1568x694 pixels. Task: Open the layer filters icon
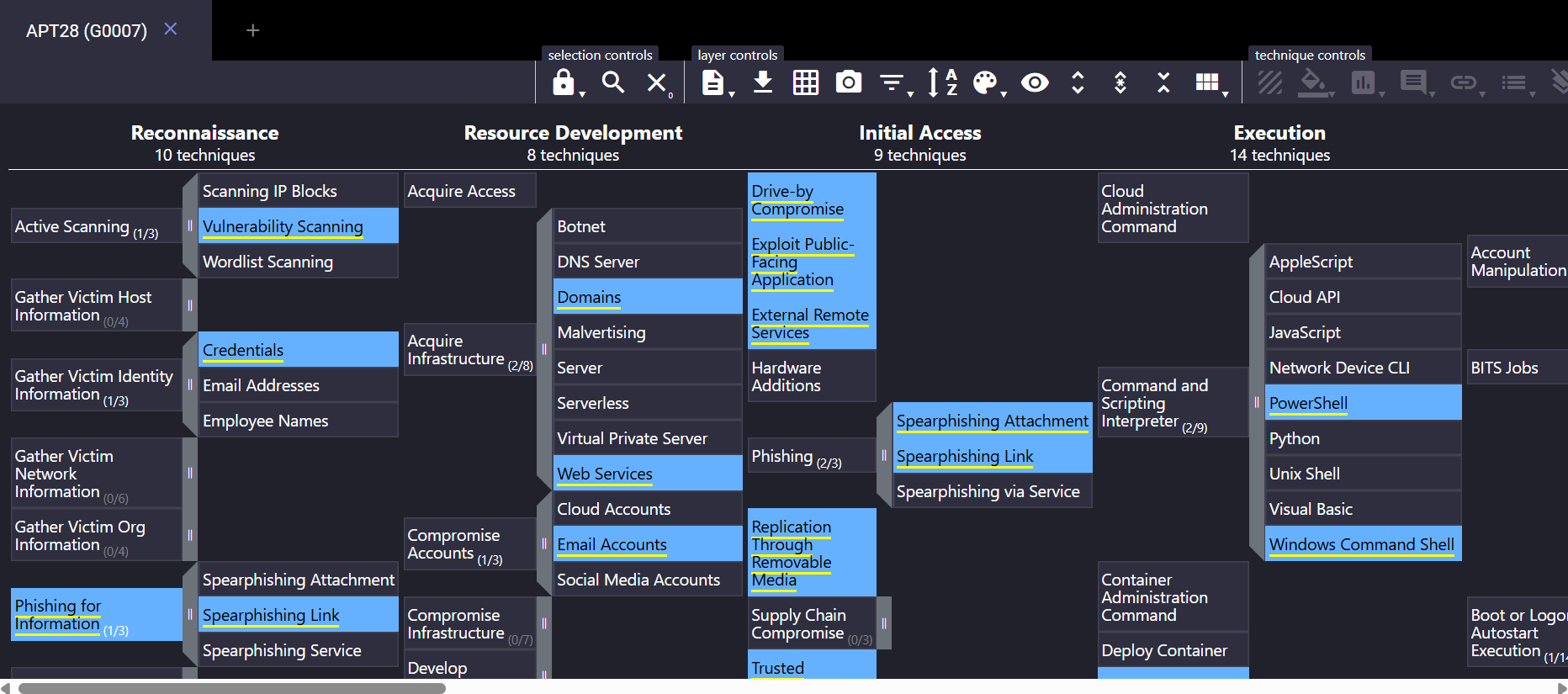(x=892, y=82)
